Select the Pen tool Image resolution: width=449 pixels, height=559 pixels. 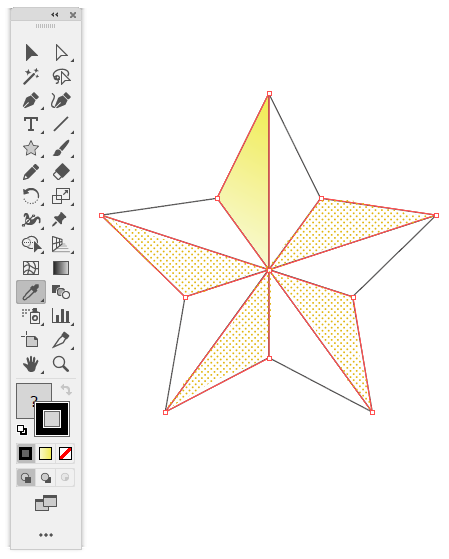tap(31, 101)
